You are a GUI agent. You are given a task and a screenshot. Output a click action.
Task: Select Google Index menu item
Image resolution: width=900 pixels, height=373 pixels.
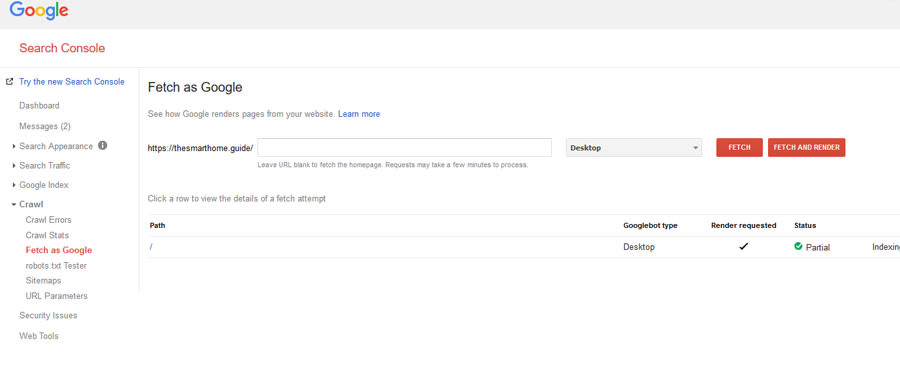(x=44, y=185)
